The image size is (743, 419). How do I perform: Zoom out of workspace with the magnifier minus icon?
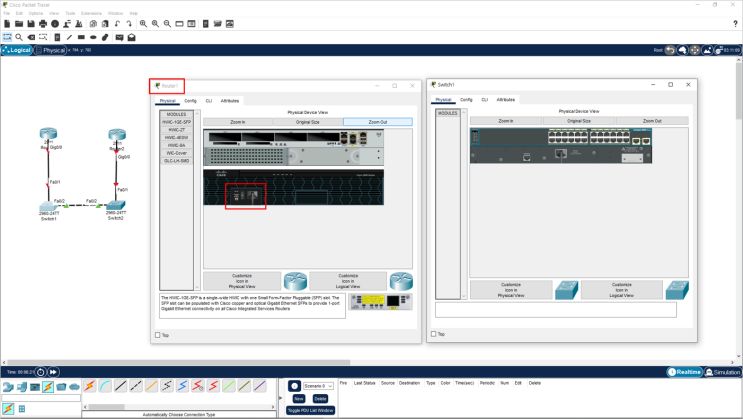[x=167, y=24]
